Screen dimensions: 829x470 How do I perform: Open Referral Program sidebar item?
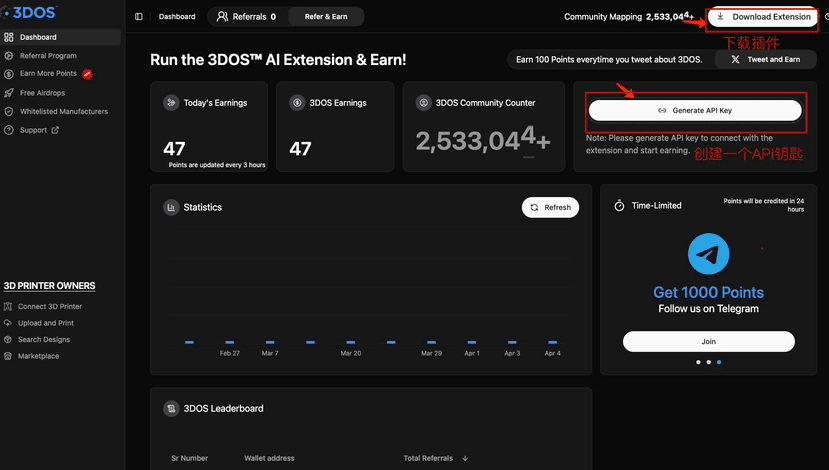[48, 56]
